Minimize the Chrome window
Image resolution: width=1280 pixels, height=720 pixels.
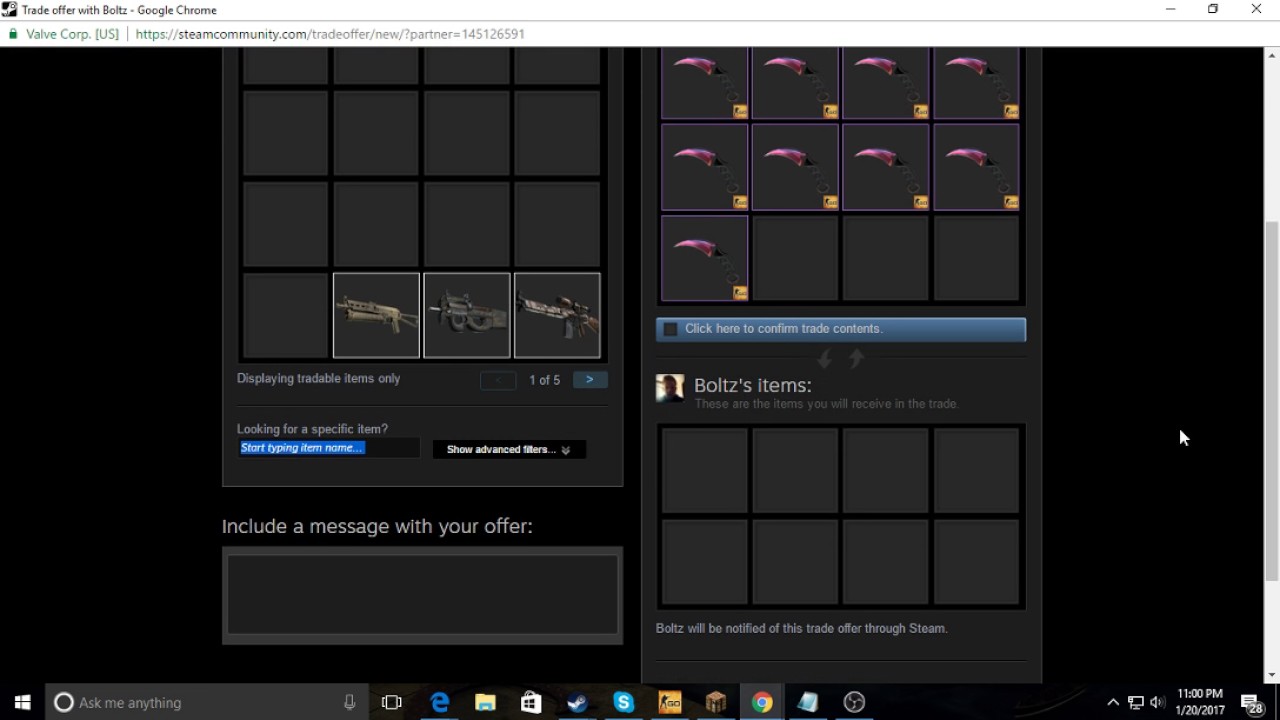(1170, 9)
